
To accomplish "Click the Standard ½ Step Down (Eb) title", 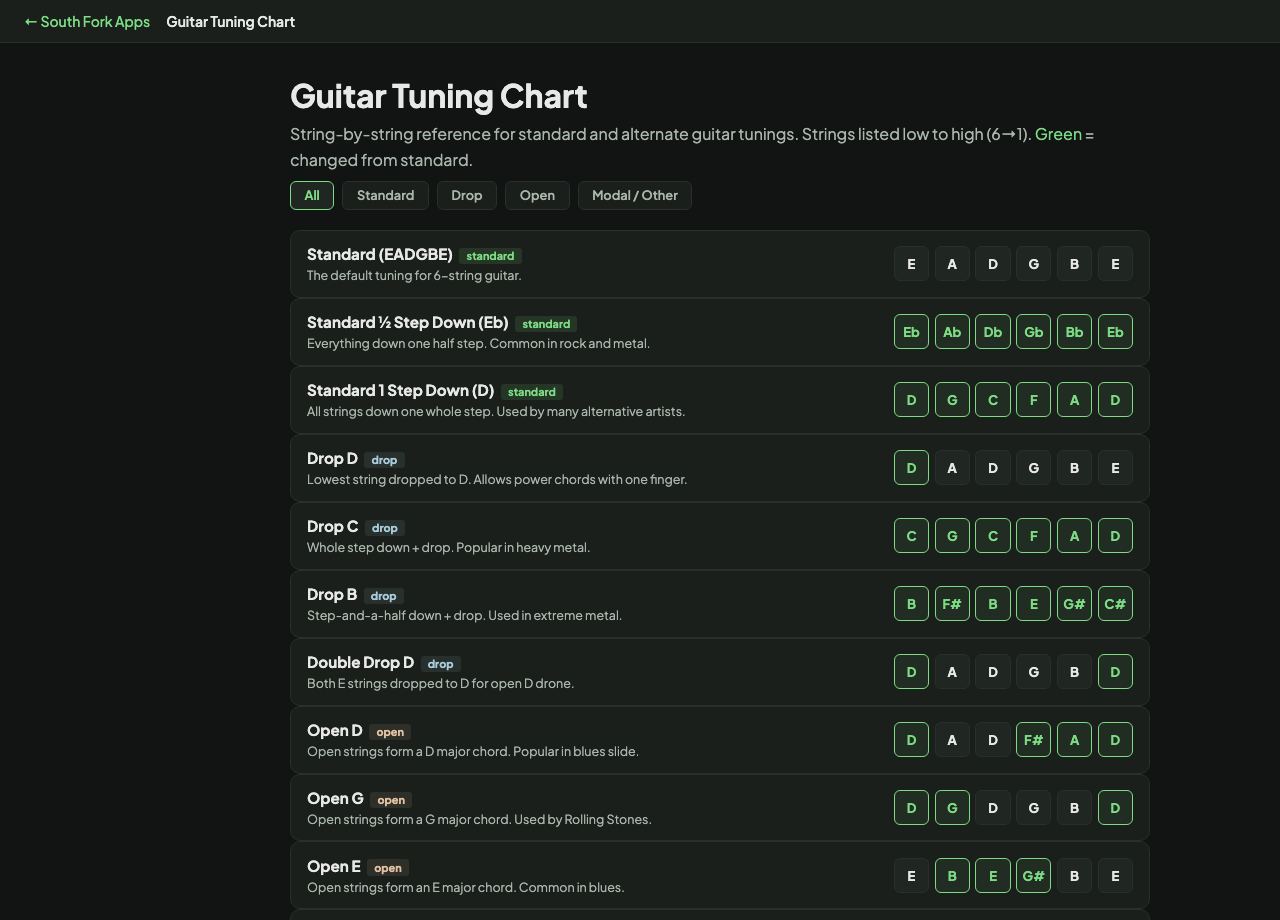I will coord(408,322).
